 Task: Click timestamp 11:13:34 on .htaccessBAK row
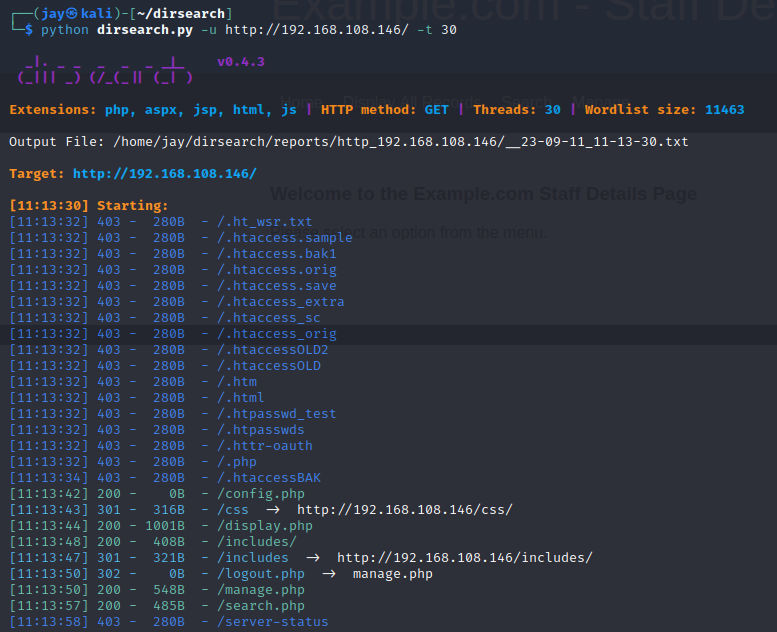coord(49,477)
